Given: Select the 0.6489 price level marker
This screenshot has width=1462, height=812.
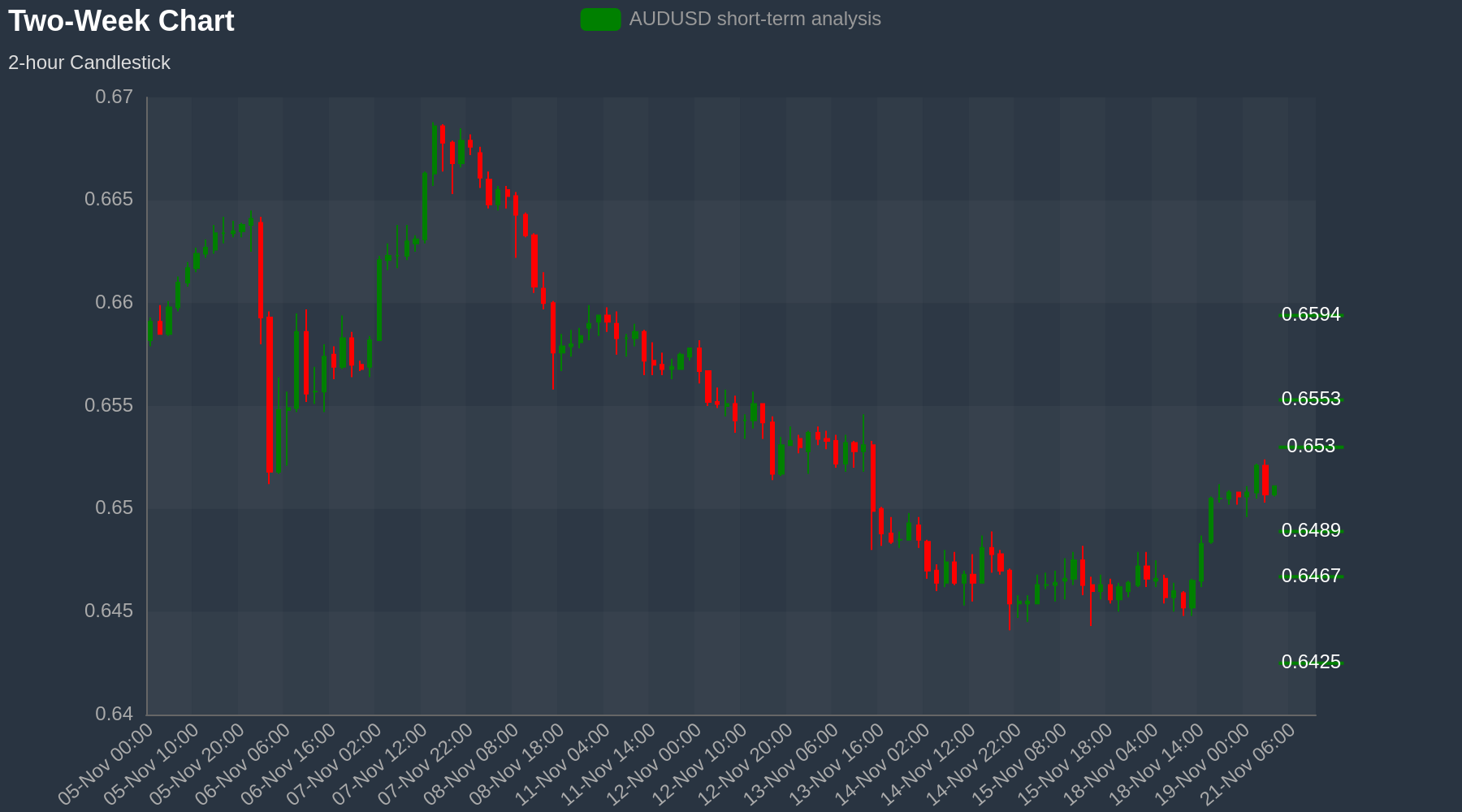Looking at the screenshot, I should pos(1311,530).
